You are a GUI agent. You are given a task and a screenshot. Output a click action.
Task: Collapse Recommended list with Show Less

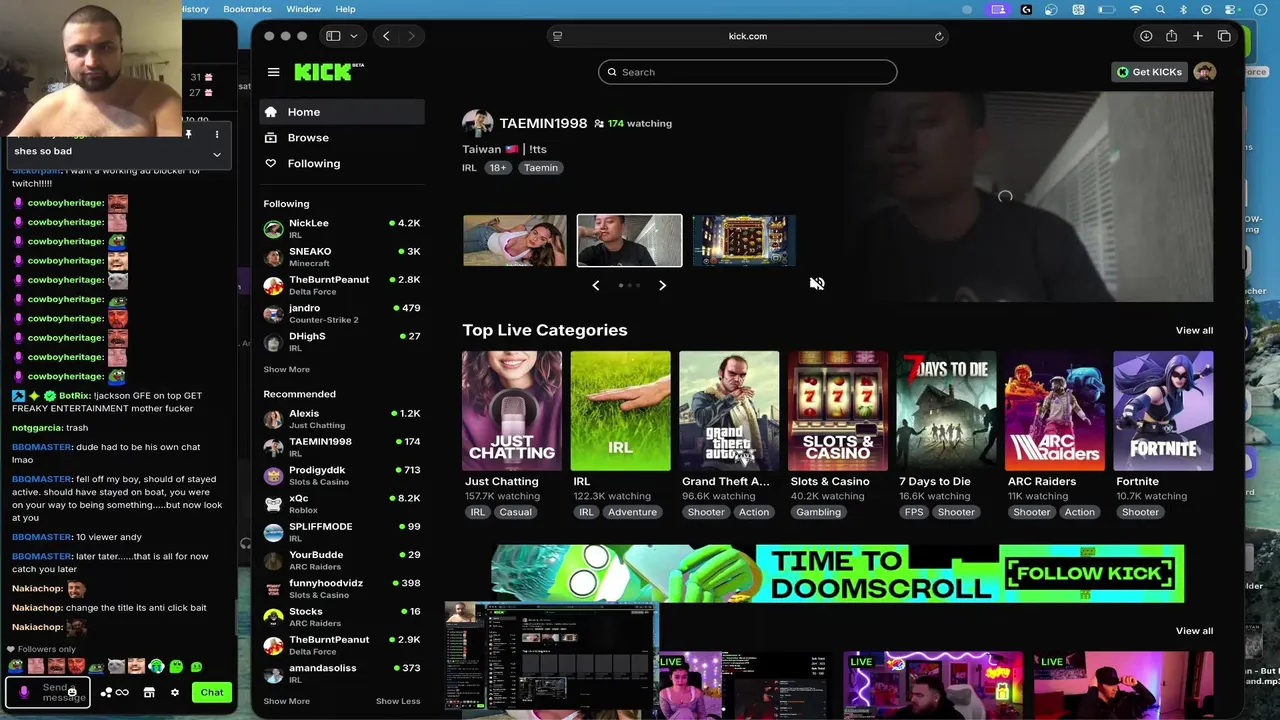tap(398, 701)
